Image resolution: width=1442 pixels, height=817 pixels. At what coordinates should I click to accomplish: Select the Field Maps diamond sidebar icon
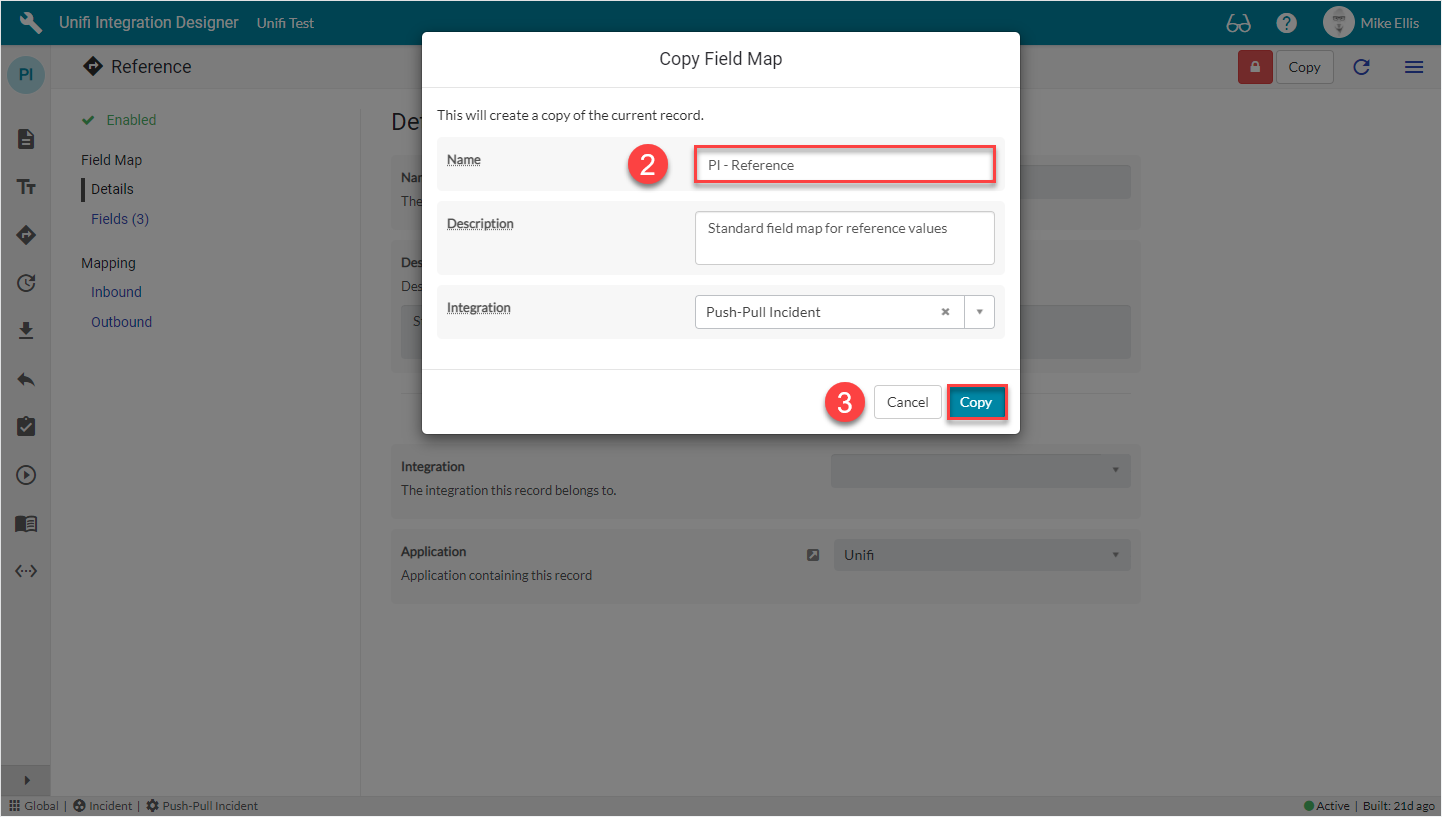pyautogui.click(x=26, y=235)
